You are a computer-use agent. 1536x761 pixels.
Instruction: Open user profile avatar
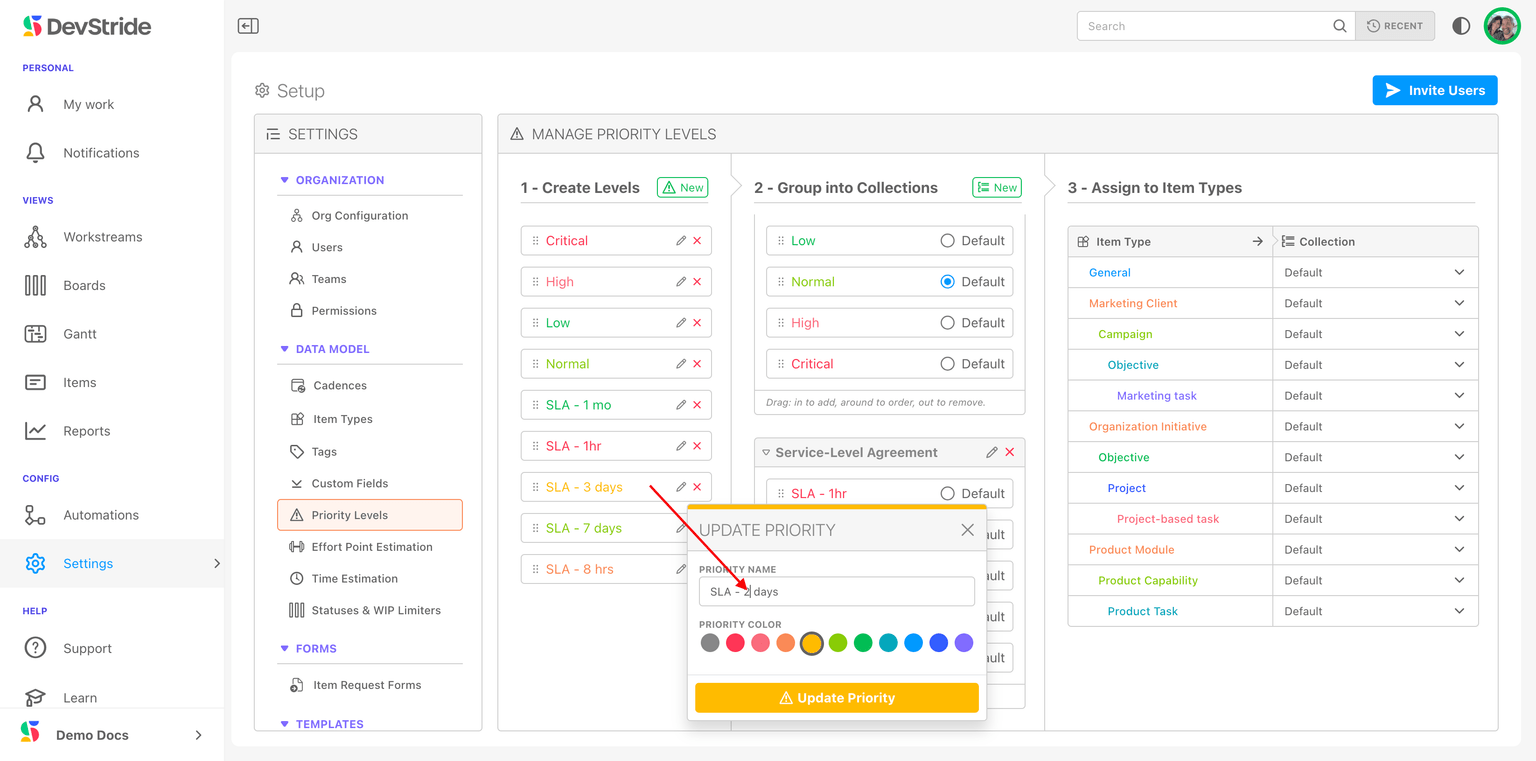(x=1502, y=26)
